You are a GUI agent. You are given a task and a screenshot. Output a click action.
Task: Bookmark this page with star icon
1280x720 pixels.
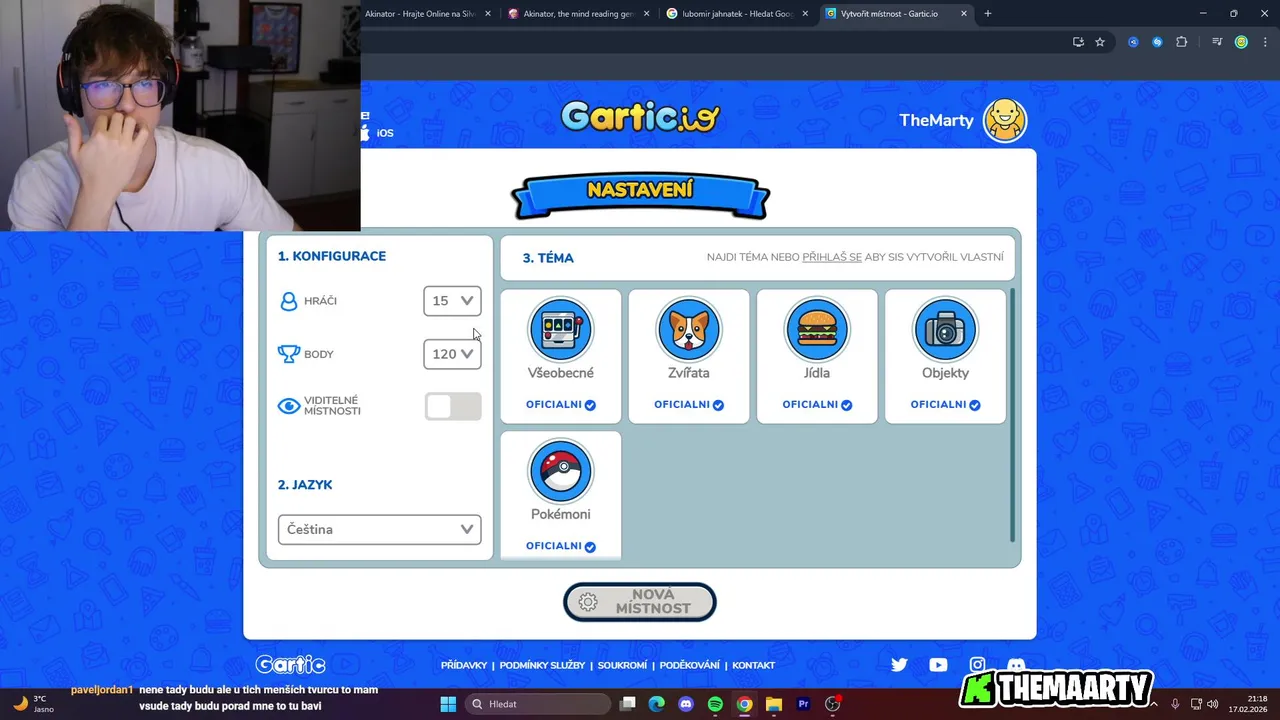[1100, 42]
